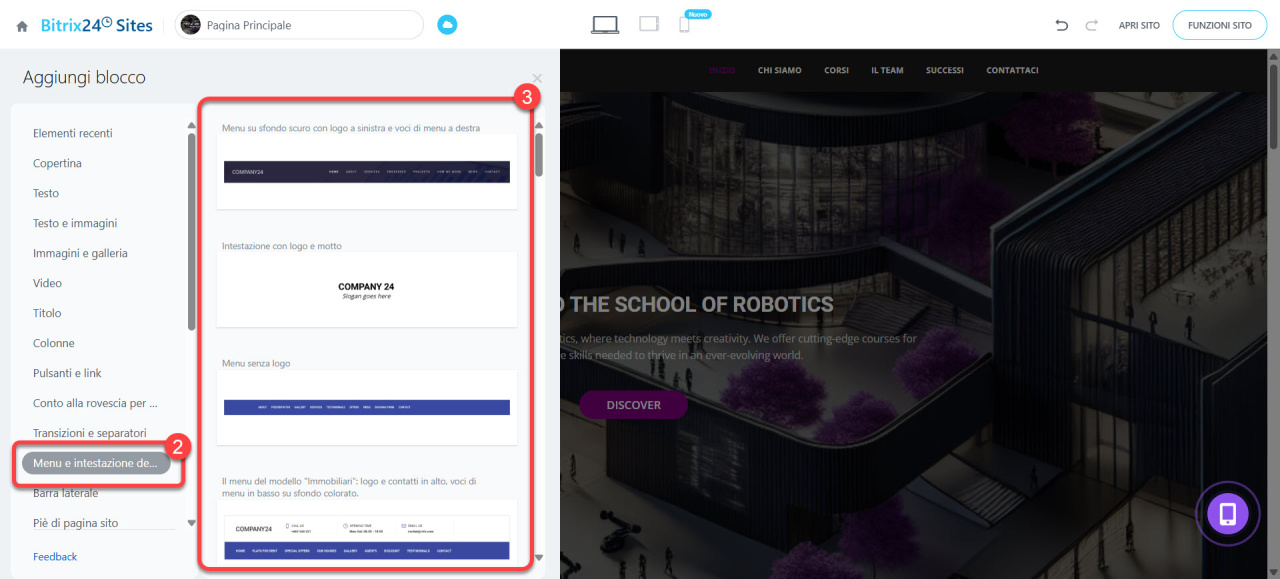The height and width of the screenshot is (579, 1280).
Task: Click the site page avatar thumbnail
Action: point(191,25)
